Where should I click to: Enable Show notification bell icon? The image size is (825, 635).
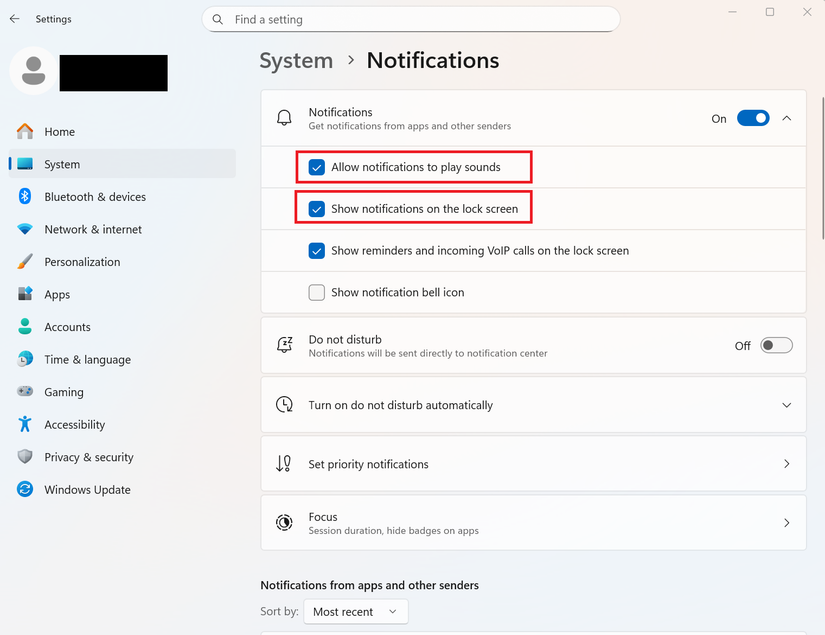pos(316,292)
